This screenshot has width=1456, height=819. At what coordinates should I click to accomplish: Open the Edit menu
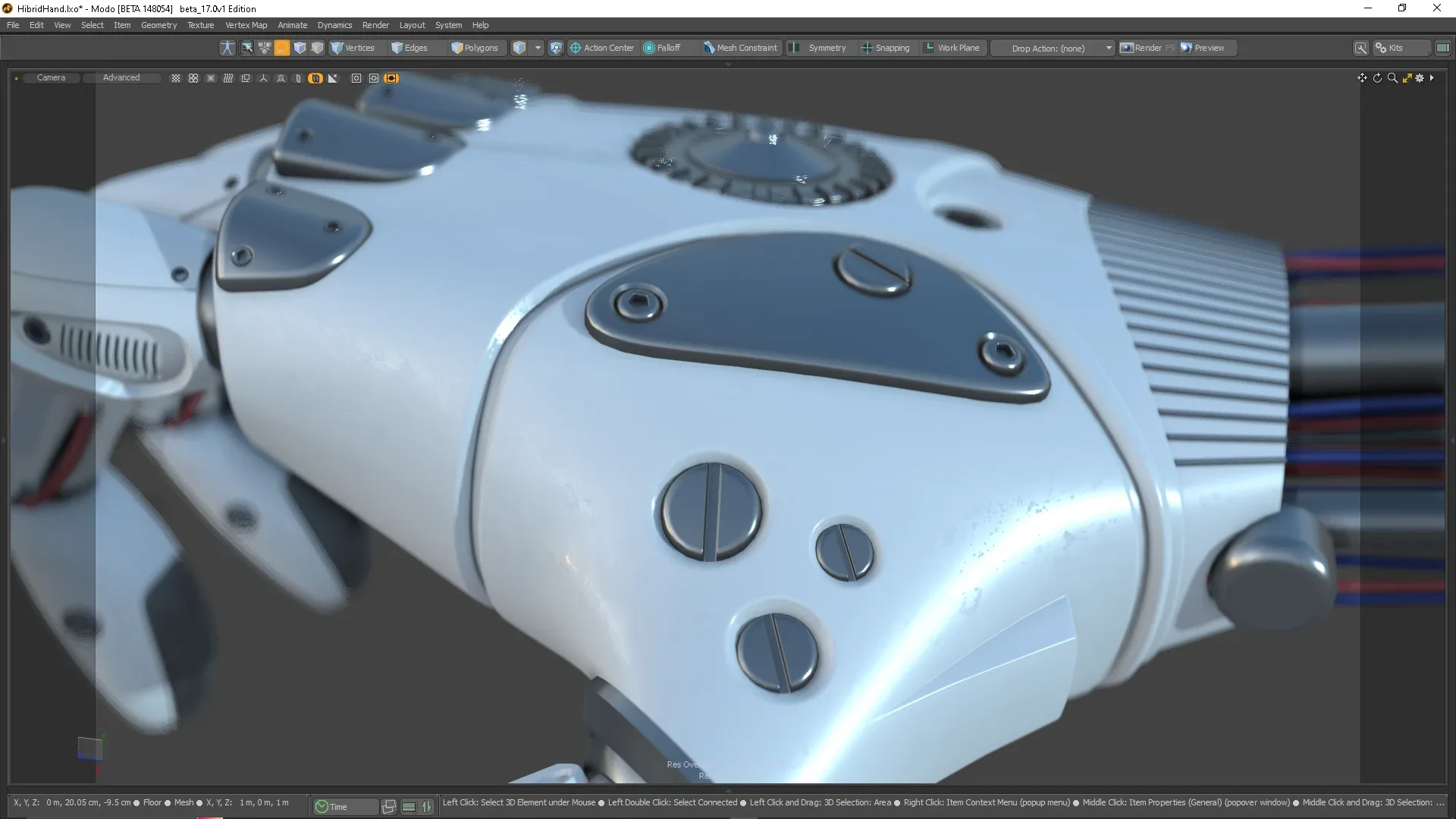tap(36, 25)
